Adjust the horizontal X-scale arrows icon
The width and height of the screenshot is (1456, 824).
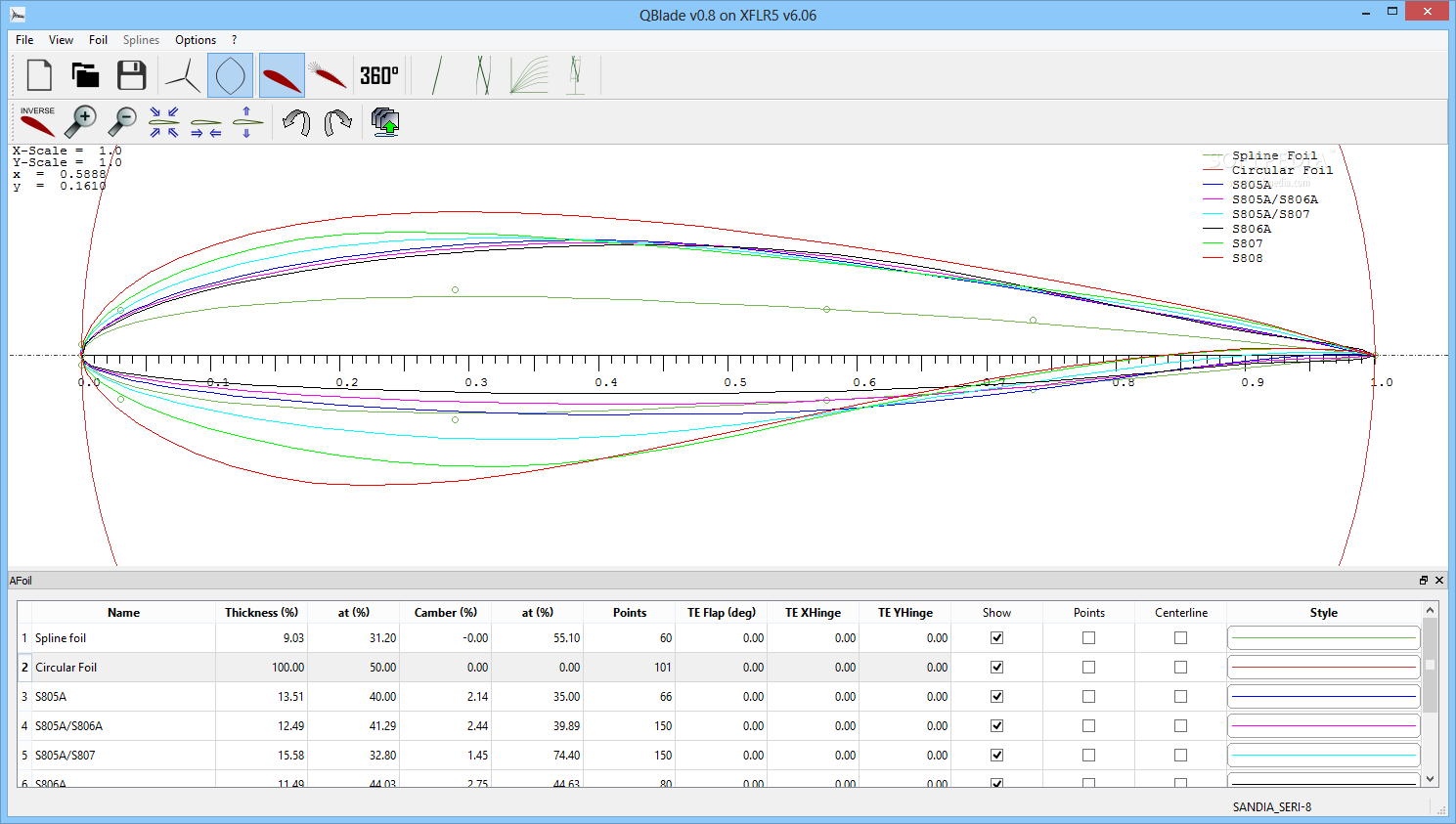(x=205, y=125)
